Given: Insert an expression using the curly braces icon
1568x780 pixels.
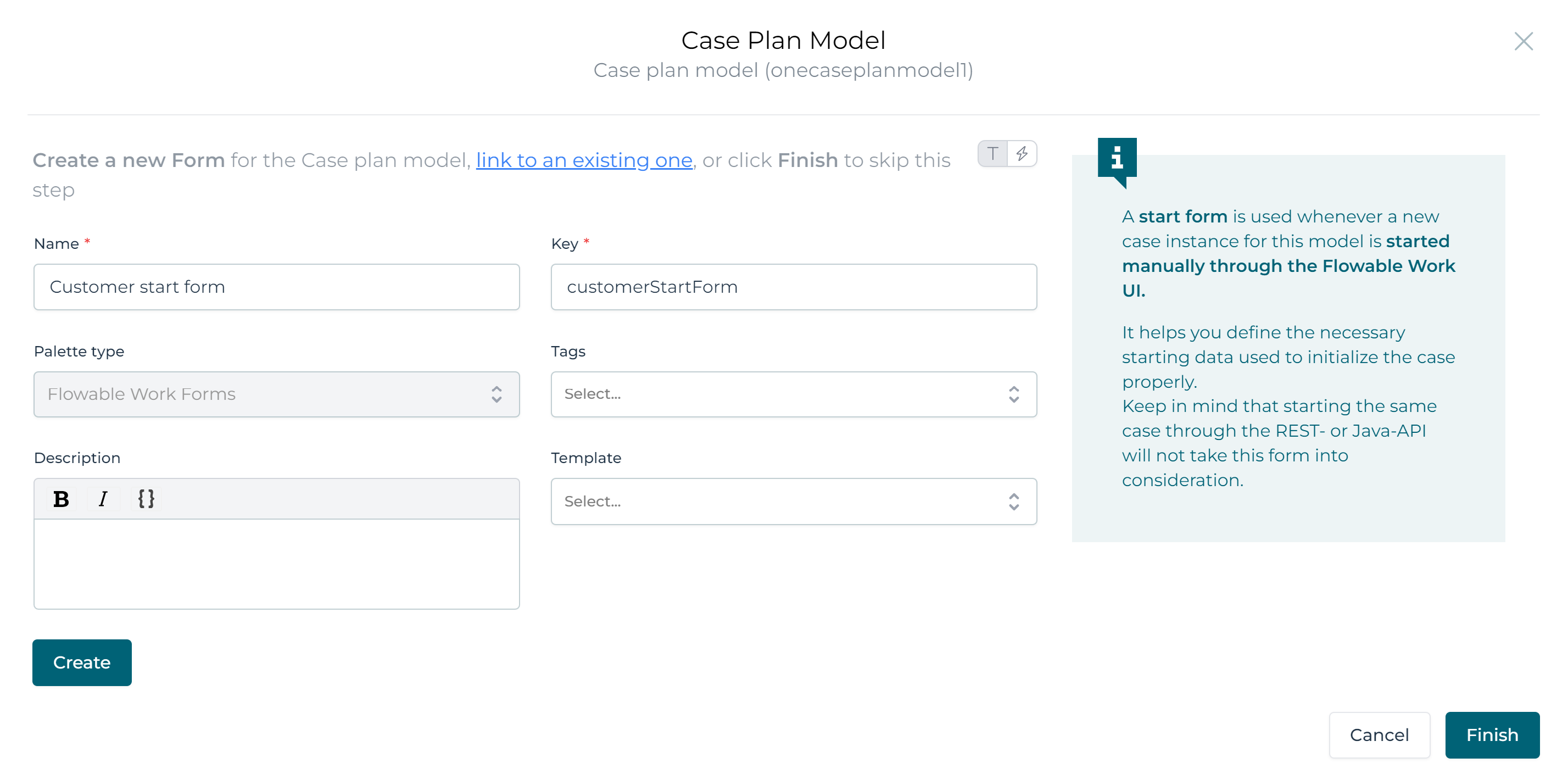Looking at the screenshot, I should coord(146,499).
